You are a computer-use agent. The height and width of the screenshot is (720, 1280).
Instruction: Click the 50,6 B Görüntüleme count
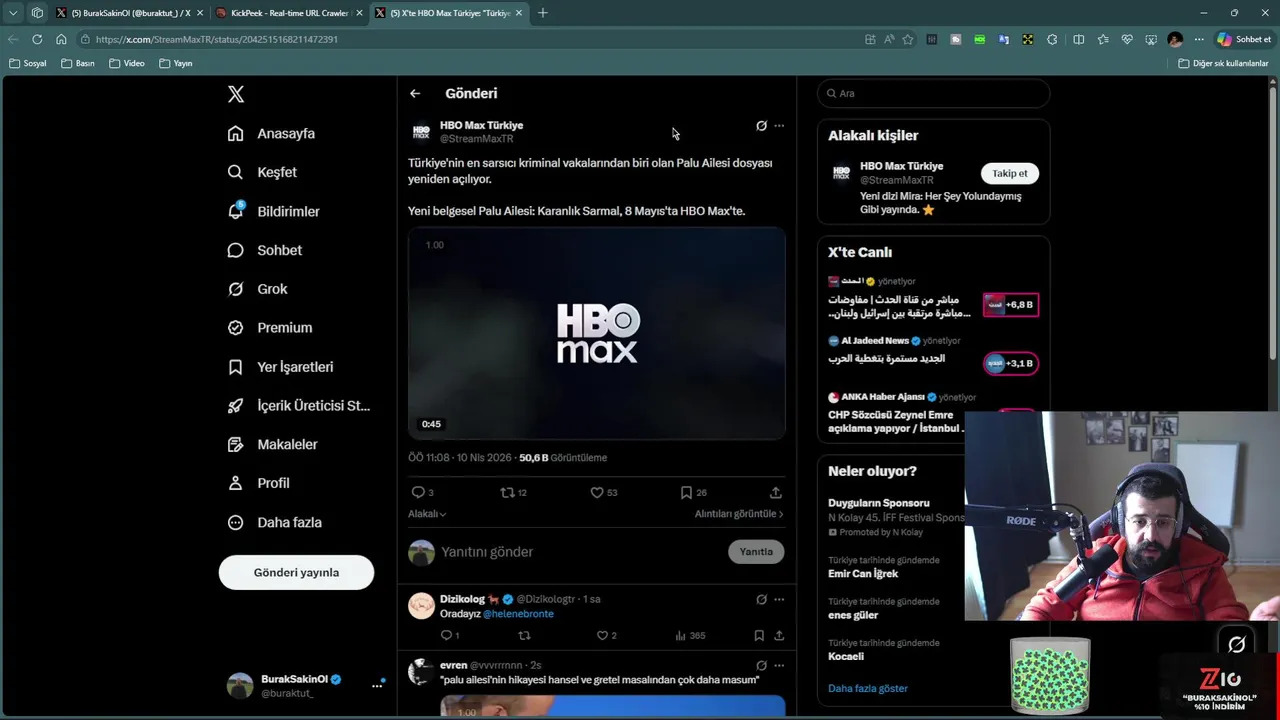point(563,457)
